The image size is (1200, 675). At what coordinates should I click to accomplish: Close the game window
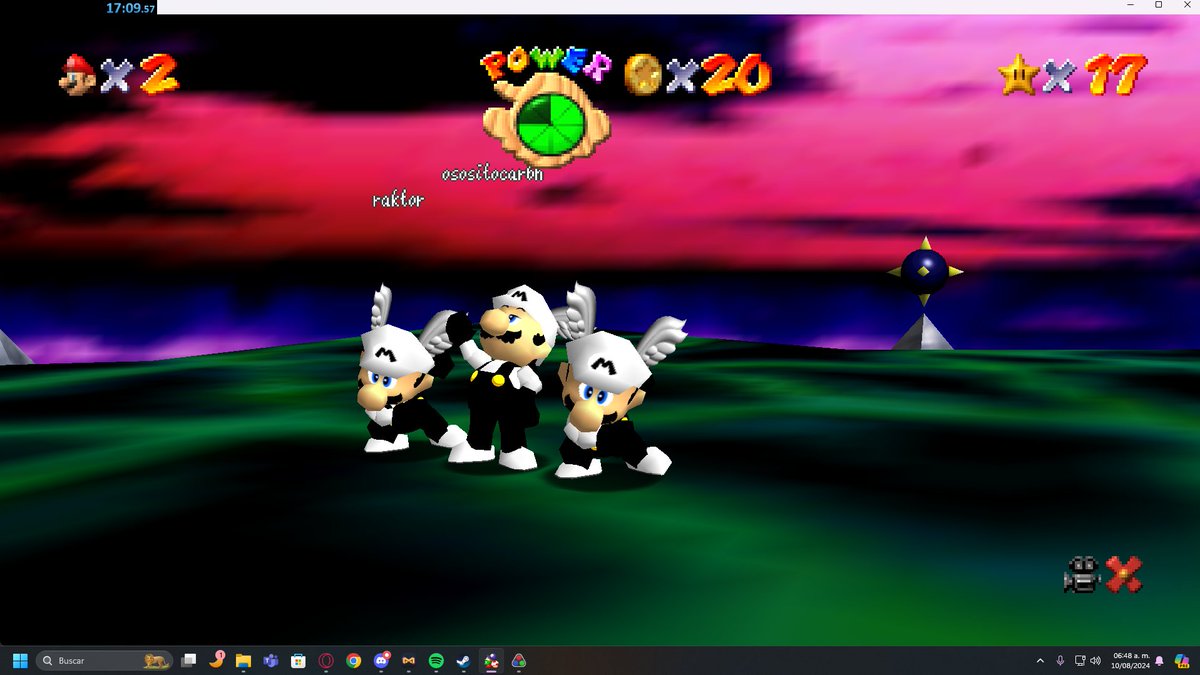[1186, 6]
